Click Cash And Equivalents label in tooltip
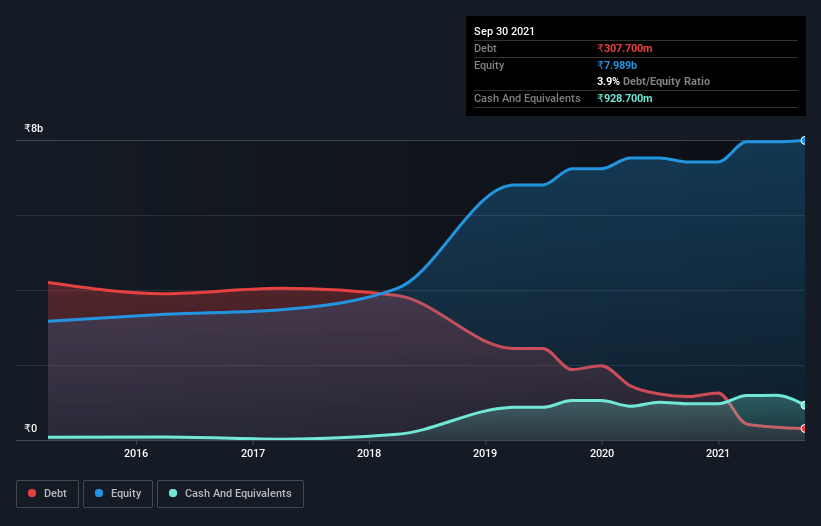This screenshot has width=821, height=526. (x=527, y=98)
